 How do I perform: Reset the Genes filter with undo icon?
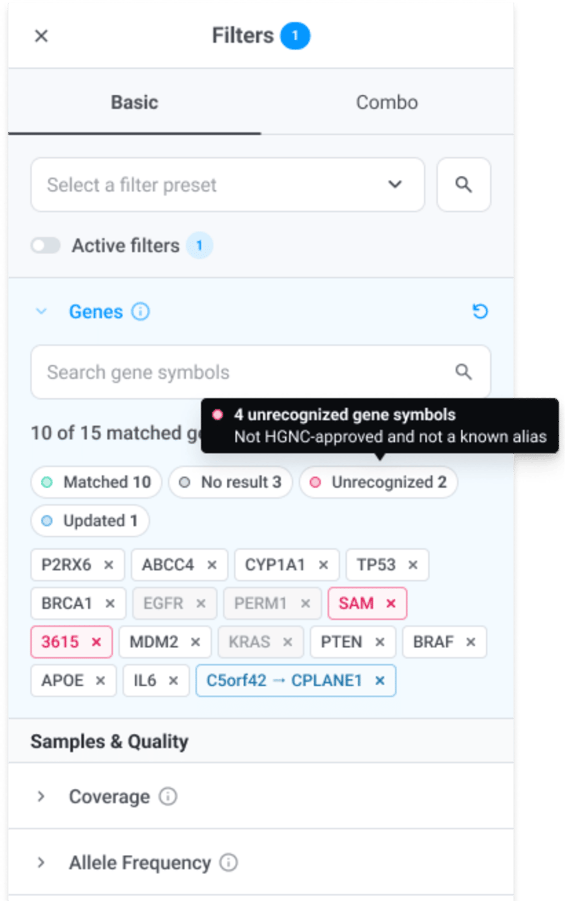480,311
